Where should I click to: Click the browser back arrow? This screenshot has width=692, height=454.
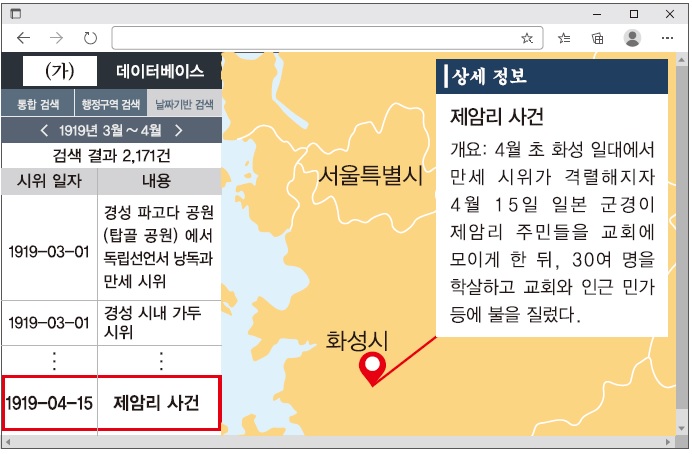[23, 38]
